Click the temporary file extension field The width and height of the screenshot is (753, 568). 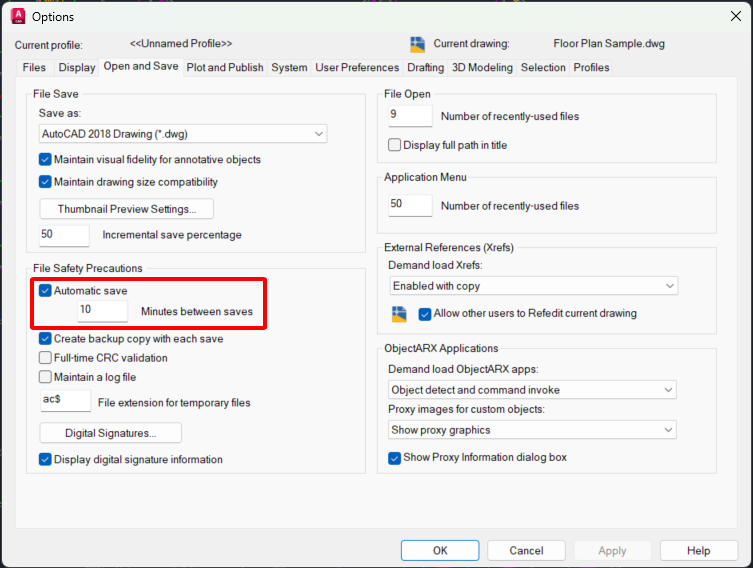(66, 400)
